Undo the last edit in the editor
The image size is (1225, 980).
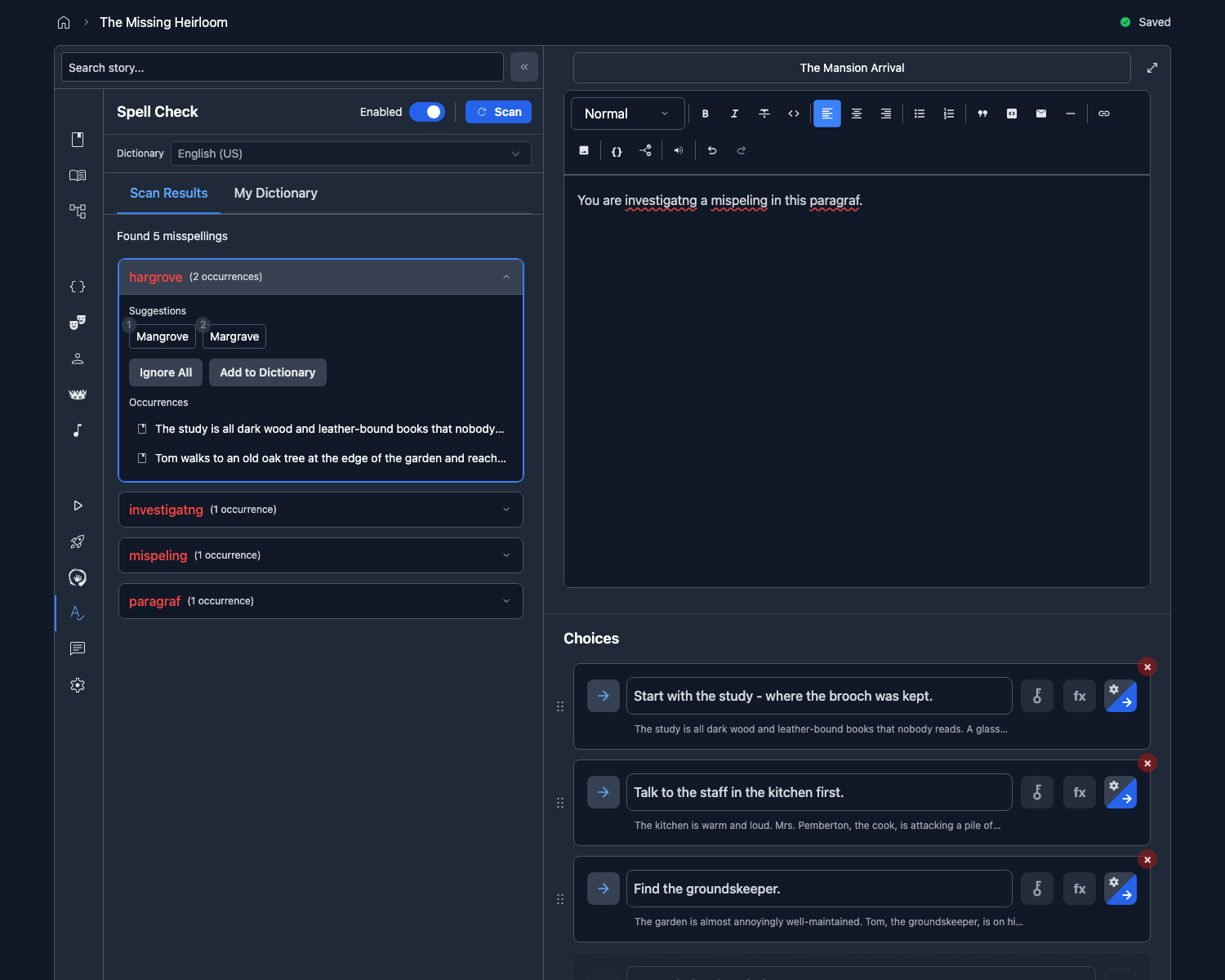711,150
